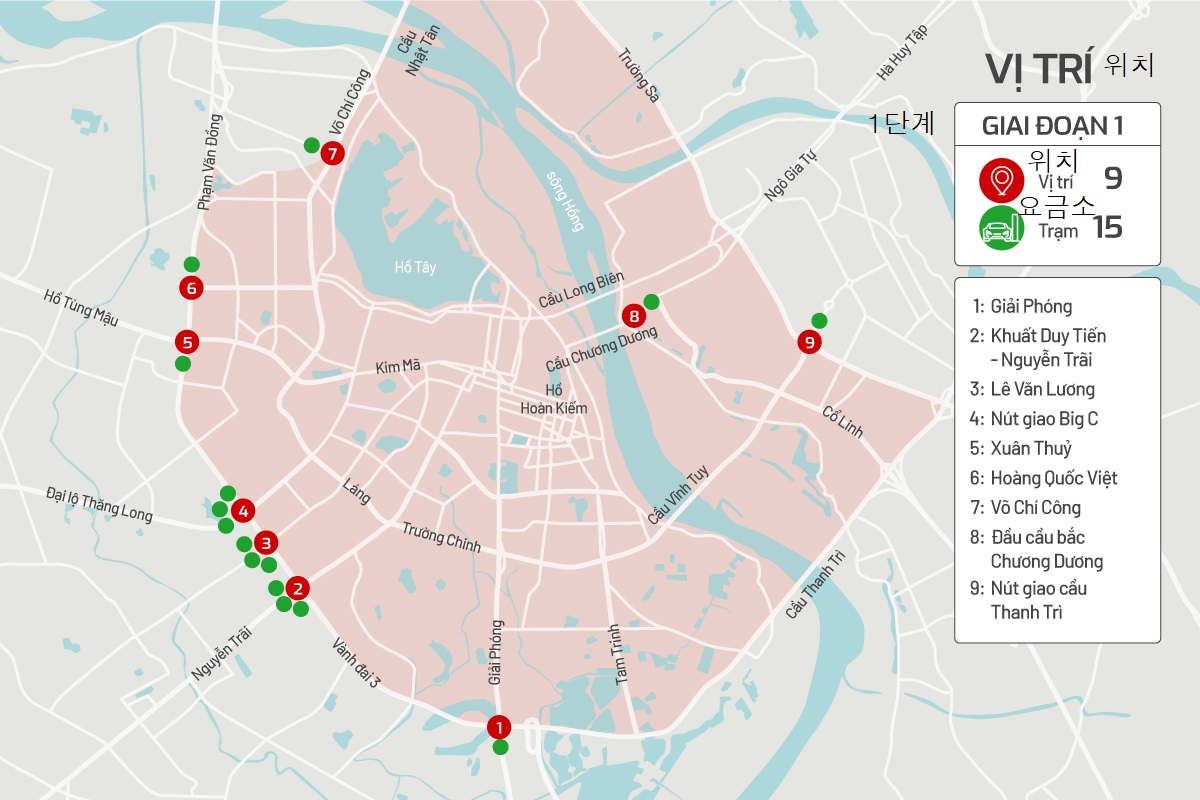Click red location marker number 1

click(498, 727)
